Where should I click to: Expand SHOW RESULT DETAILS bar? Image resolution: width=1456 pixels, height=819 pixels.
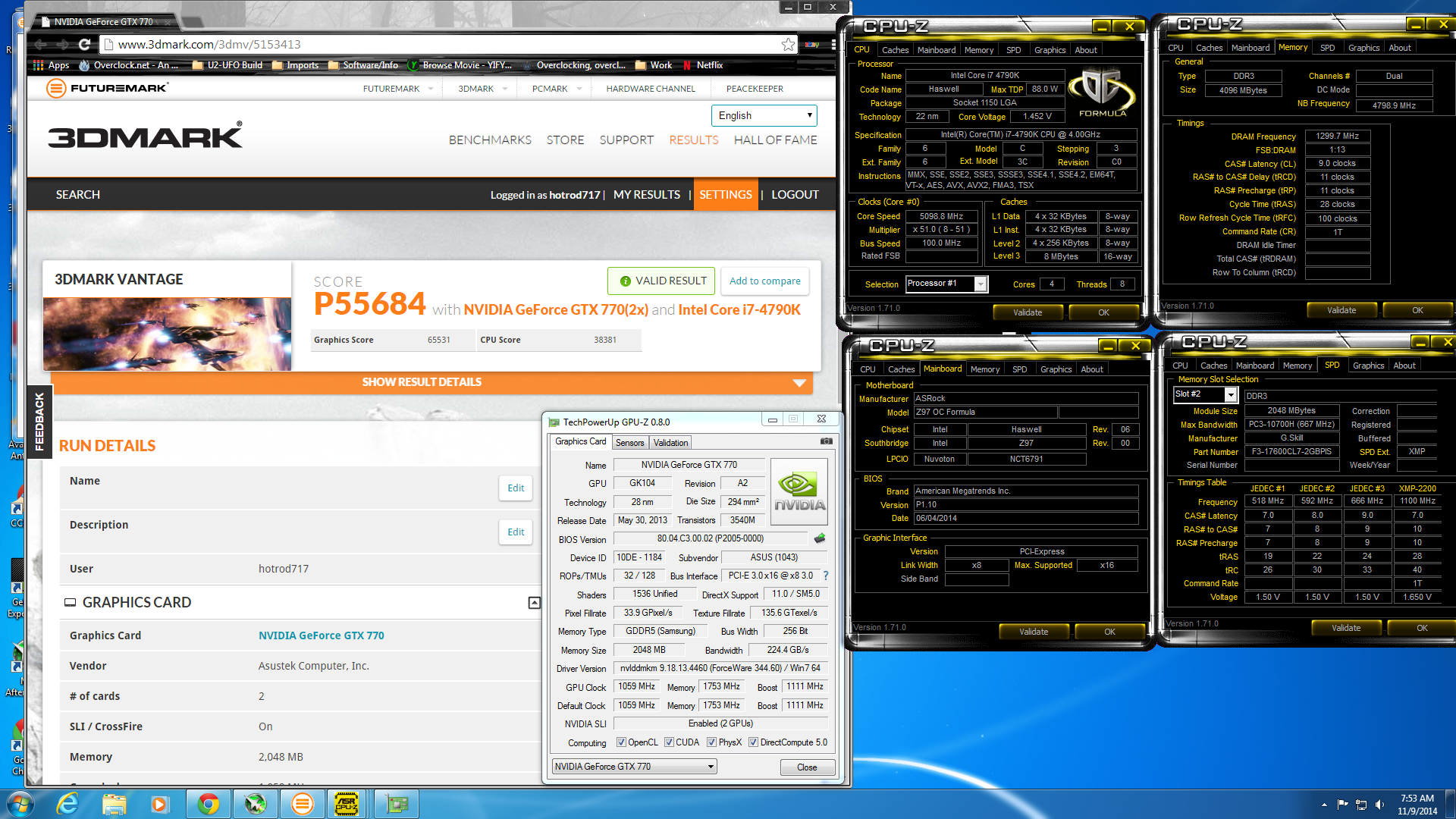tap(431, 382)
